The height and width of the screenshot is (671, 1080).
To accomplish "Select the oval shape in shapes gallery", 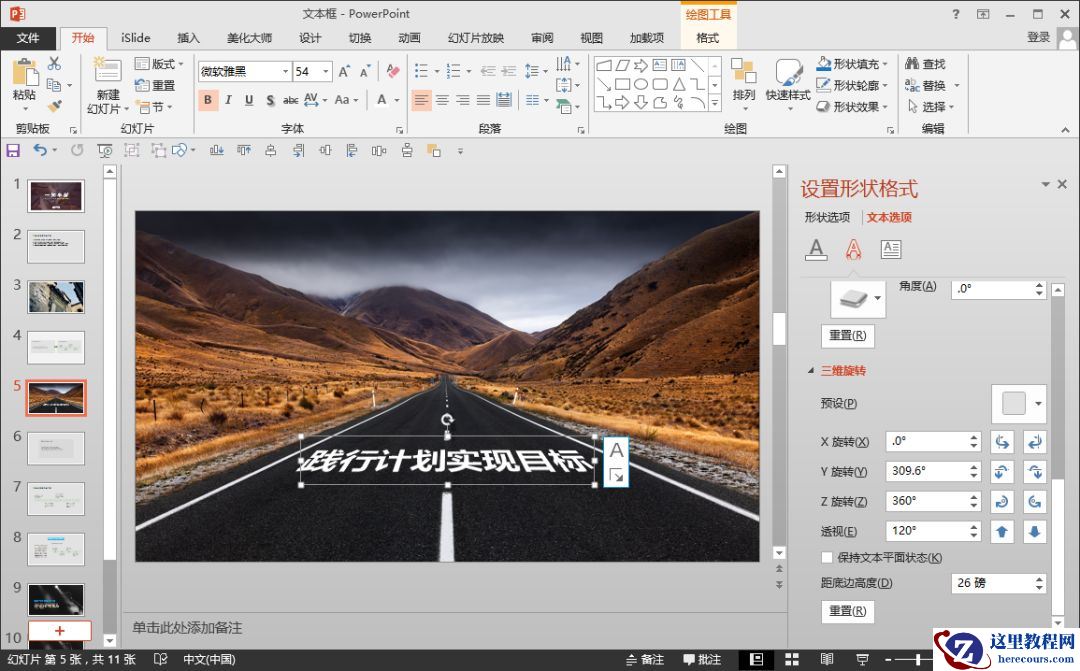I will 641,84.
